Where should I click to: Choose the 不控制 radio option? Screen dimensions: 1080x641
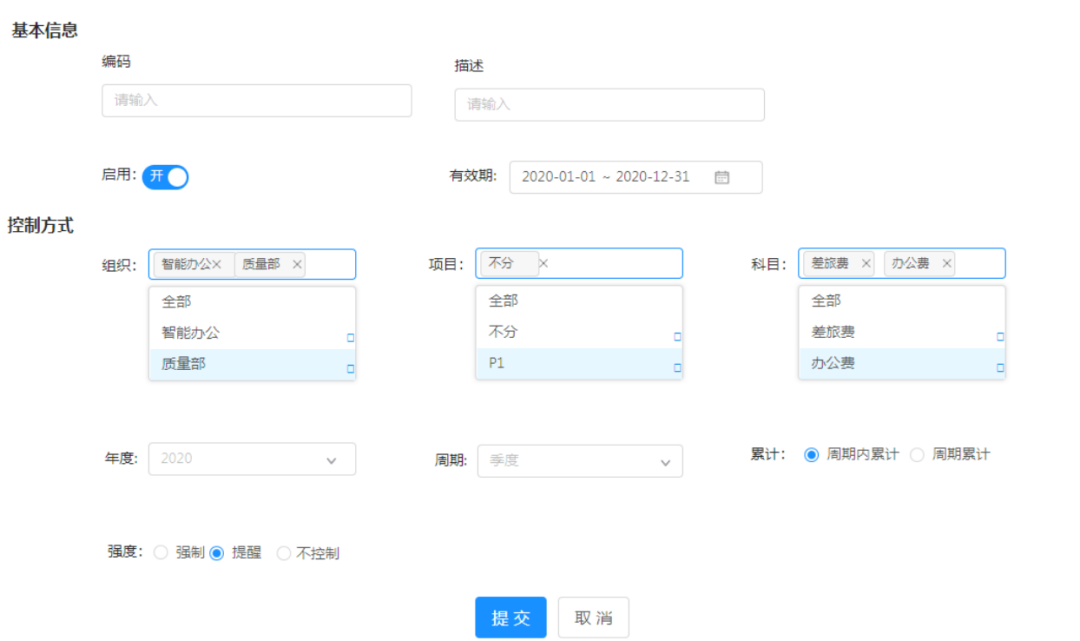283,553
